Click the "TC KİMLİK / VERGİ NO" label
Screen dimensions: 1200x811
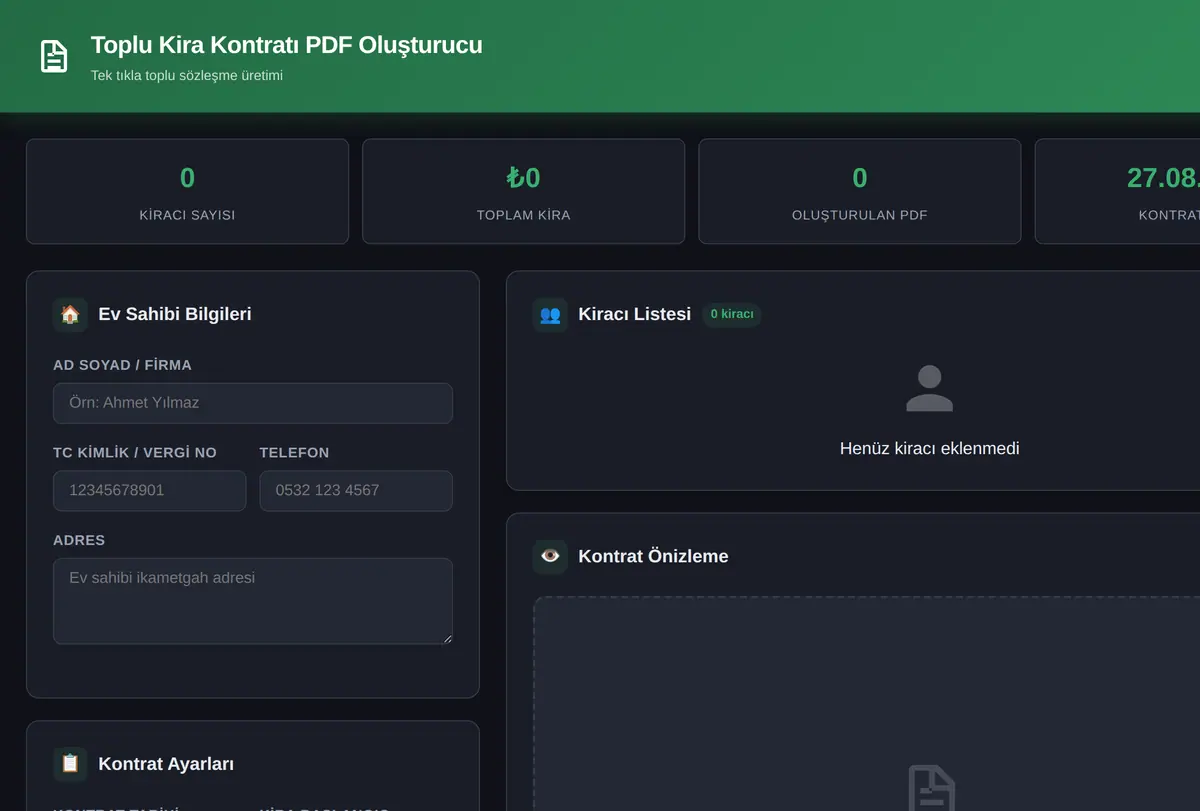pyautogui.click(x=135, y=453)
